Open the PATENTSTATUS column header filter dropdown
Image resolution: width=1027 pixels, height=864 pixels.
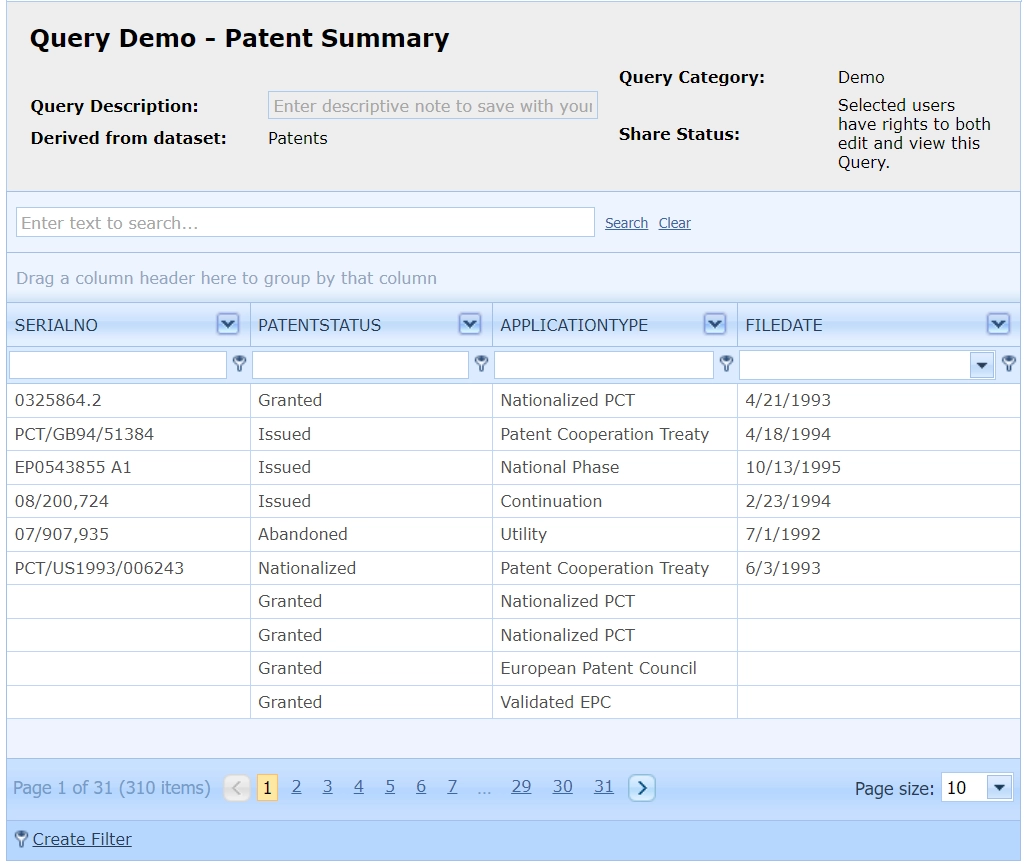tap(469, 324)
